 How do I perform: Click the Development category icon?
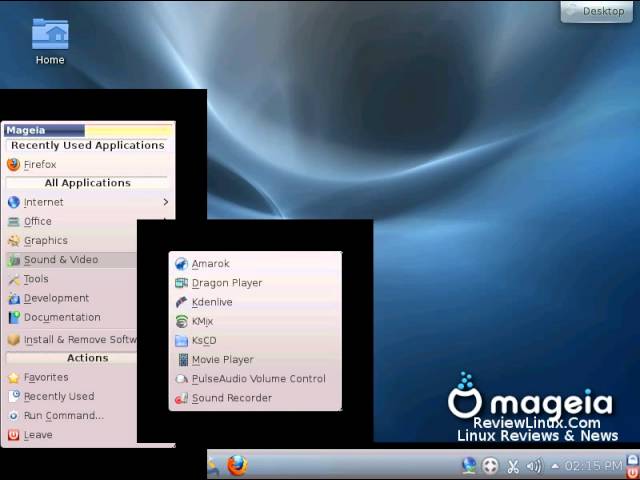[13, 298]
